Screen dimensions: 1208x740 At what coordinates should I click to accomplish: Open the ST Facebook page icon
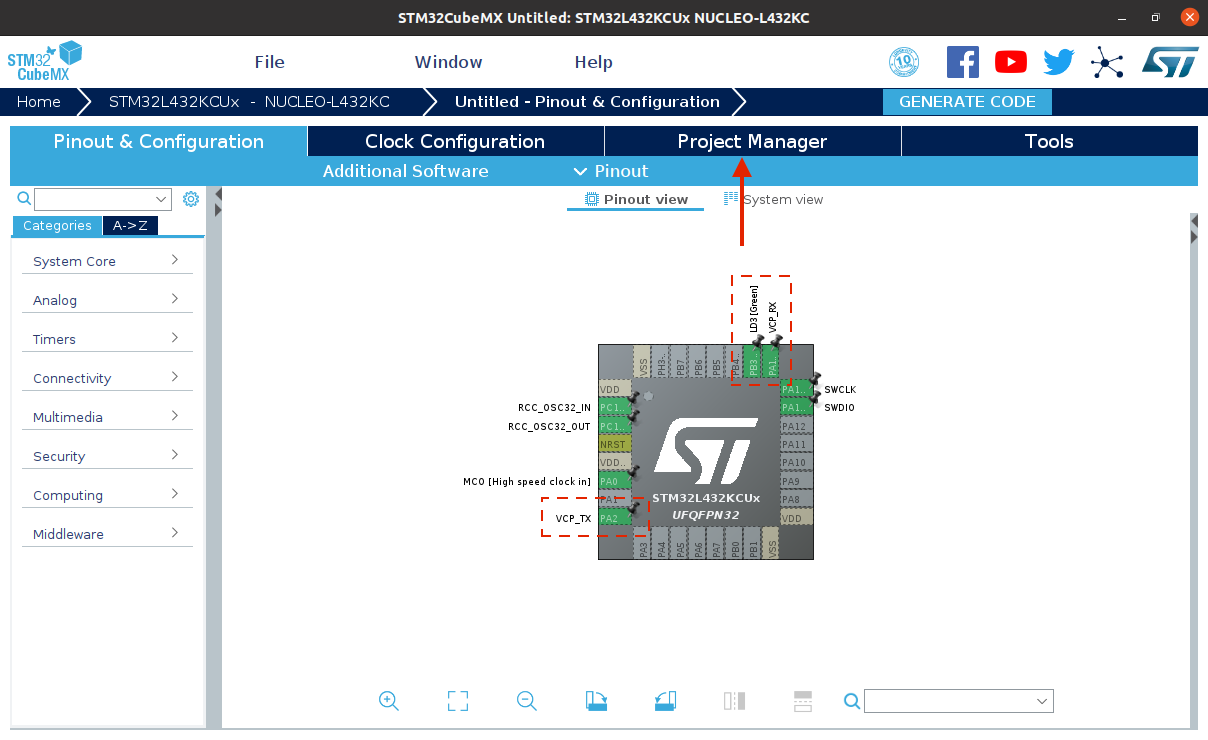963,62
